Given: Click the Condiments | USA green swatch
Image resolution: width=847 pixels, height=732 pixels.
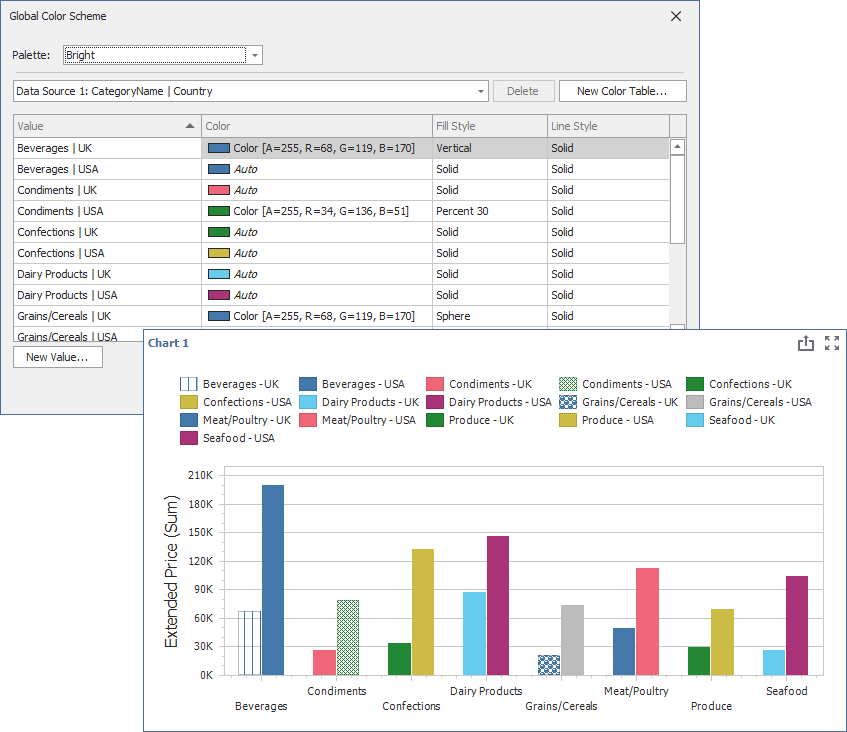Looking at the screenshot, I should [x=219, y=211].
